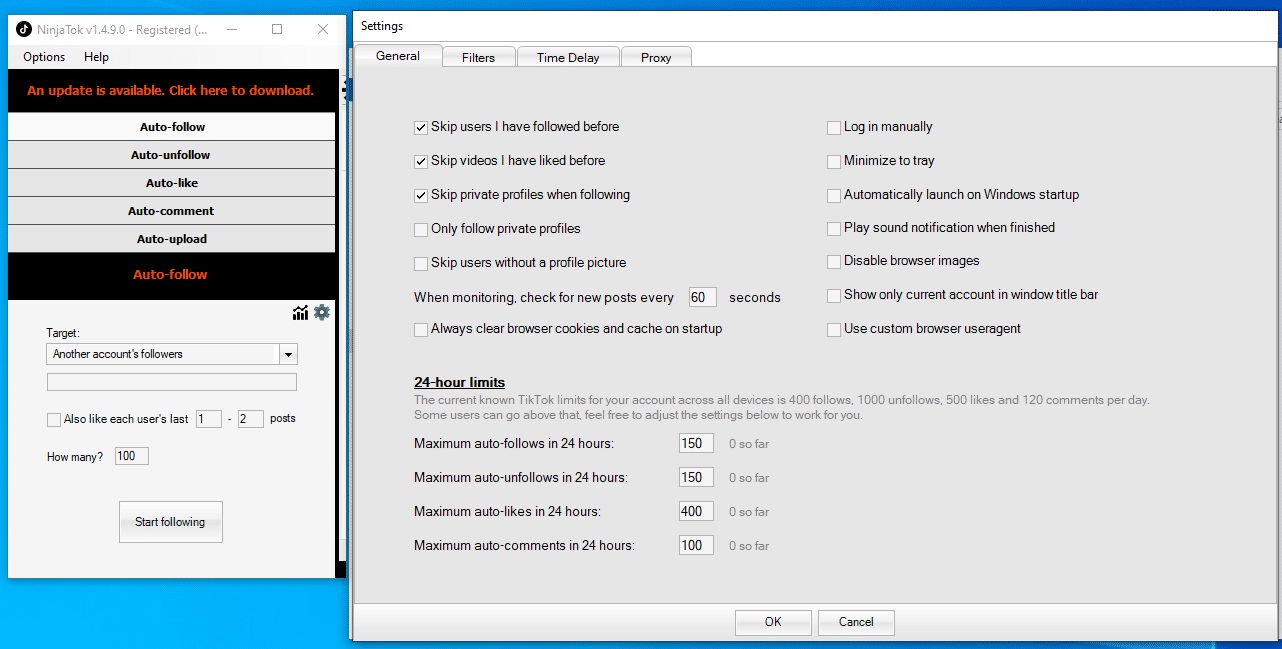Uncheck Skip users I have followed before
Screen dimensions: 1282x649
(x=421, y=127)
